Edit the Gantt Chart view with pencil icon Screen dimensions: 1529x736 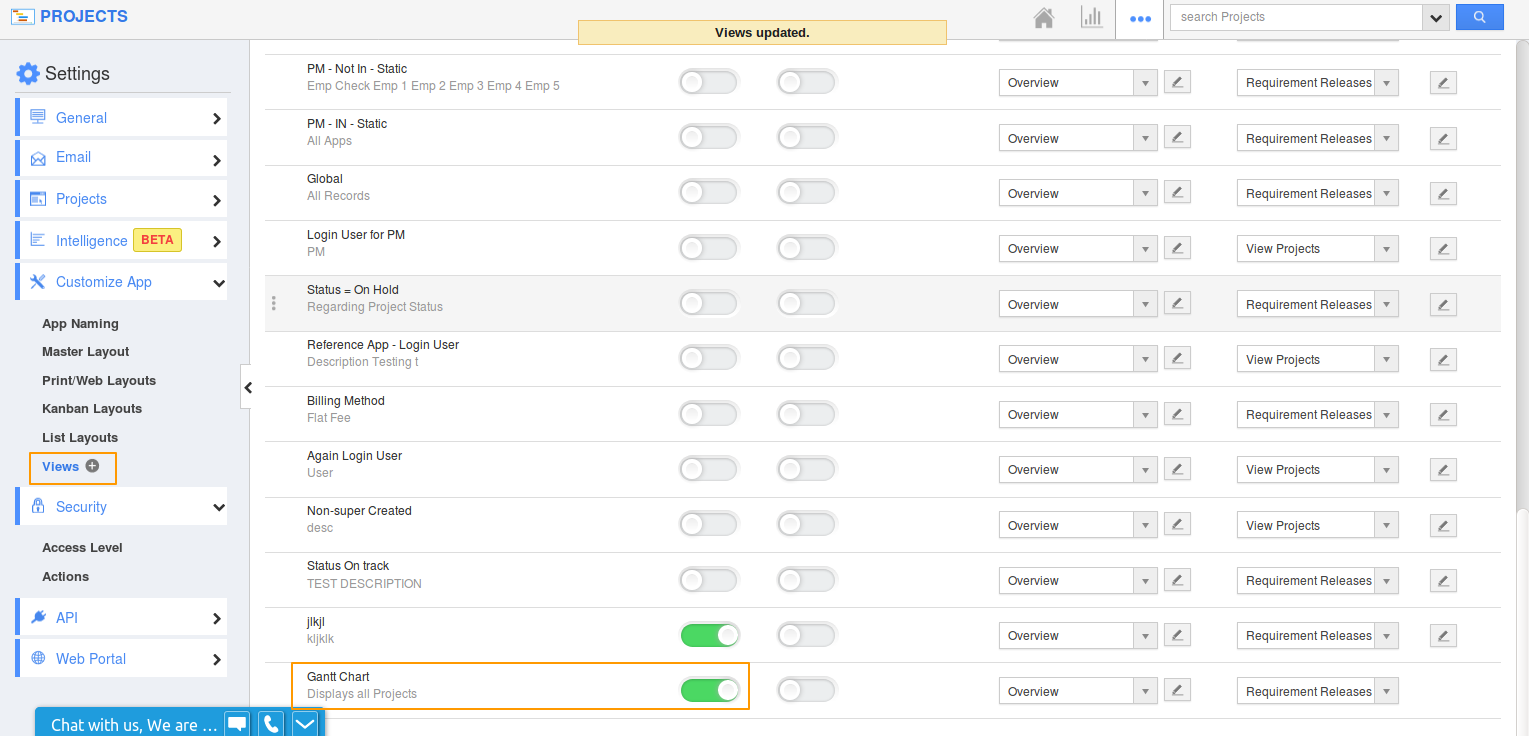pyautogui.click(x=1177, y=690)
